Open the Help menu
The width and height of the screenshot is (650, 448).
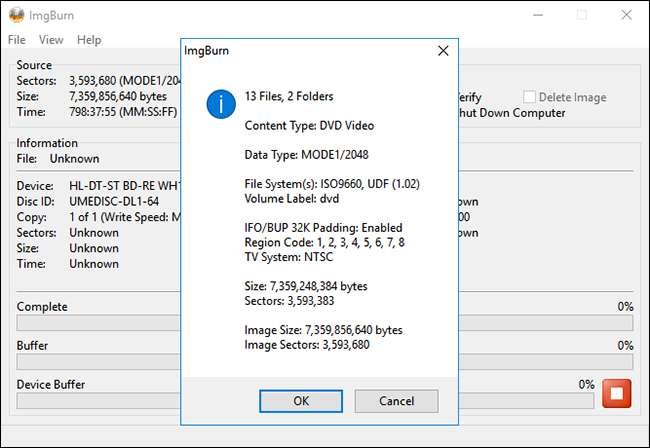tap(89, 40)
